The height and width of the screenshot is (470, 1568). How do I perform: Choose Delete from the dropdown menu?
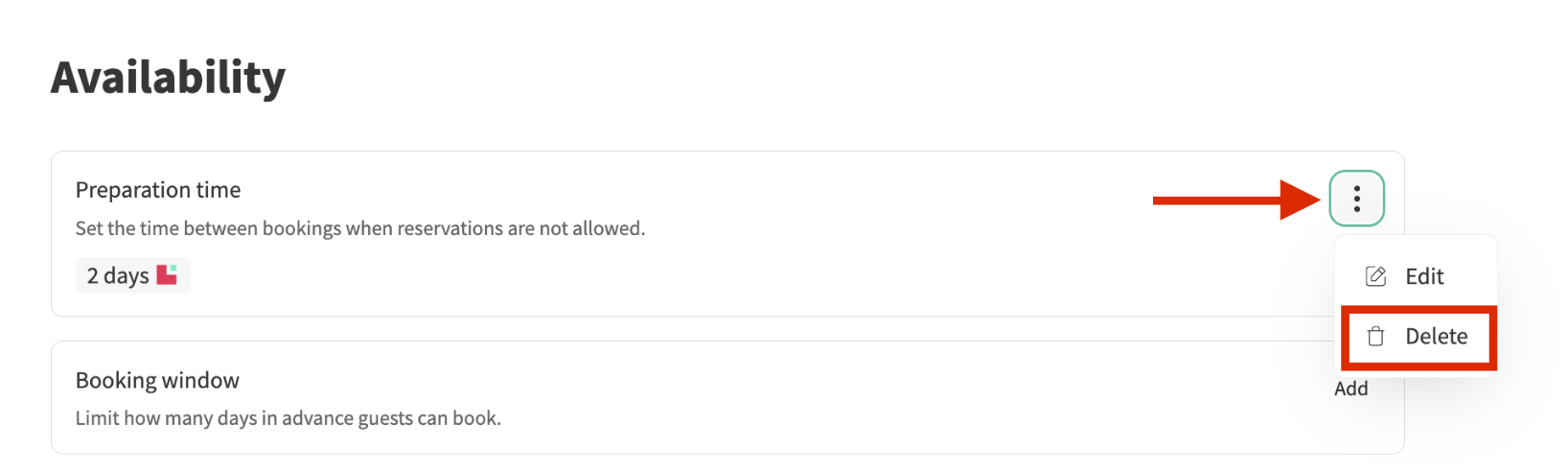coord(1418,337)
